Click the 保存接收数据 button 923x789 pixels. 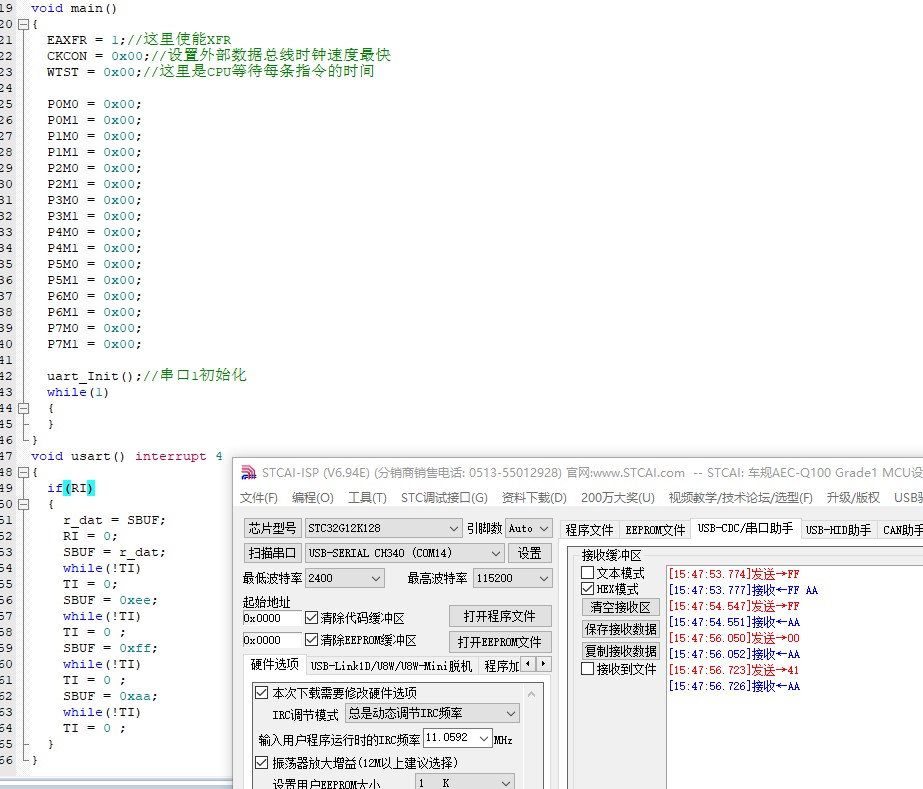click(x=620, y=629)
